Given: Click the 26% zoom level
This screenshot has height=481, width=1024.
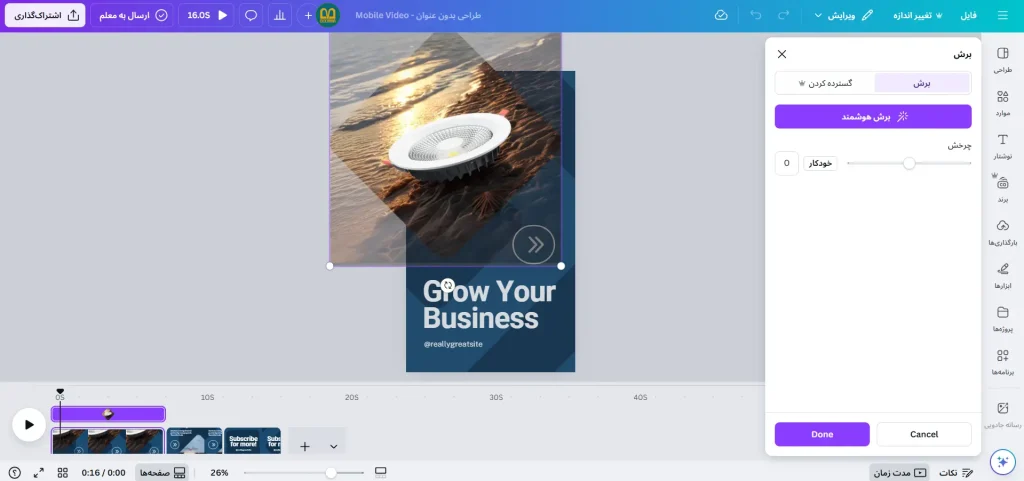Looking at the screenshot, I should (x=219, y=473).
